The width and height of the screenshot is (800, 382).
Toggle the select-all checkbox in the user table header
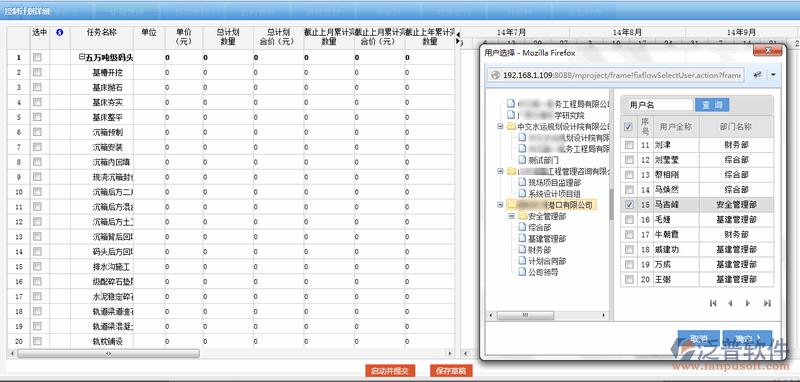629,126
